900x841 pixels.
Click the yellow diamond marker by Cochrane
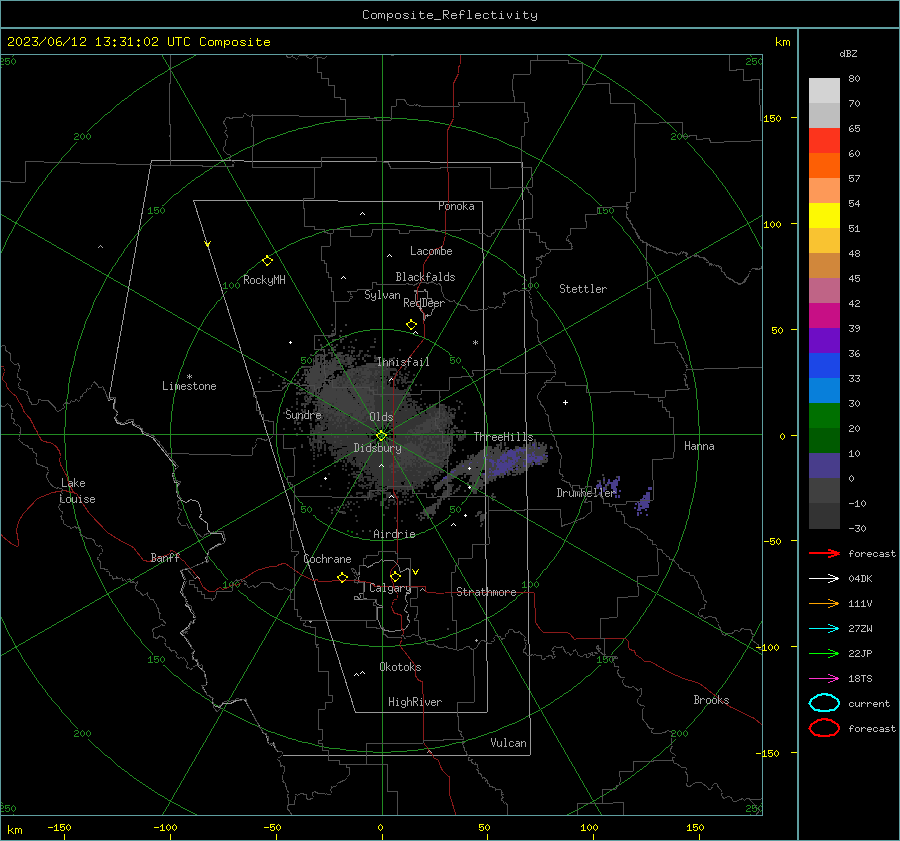tap(343, 577)
